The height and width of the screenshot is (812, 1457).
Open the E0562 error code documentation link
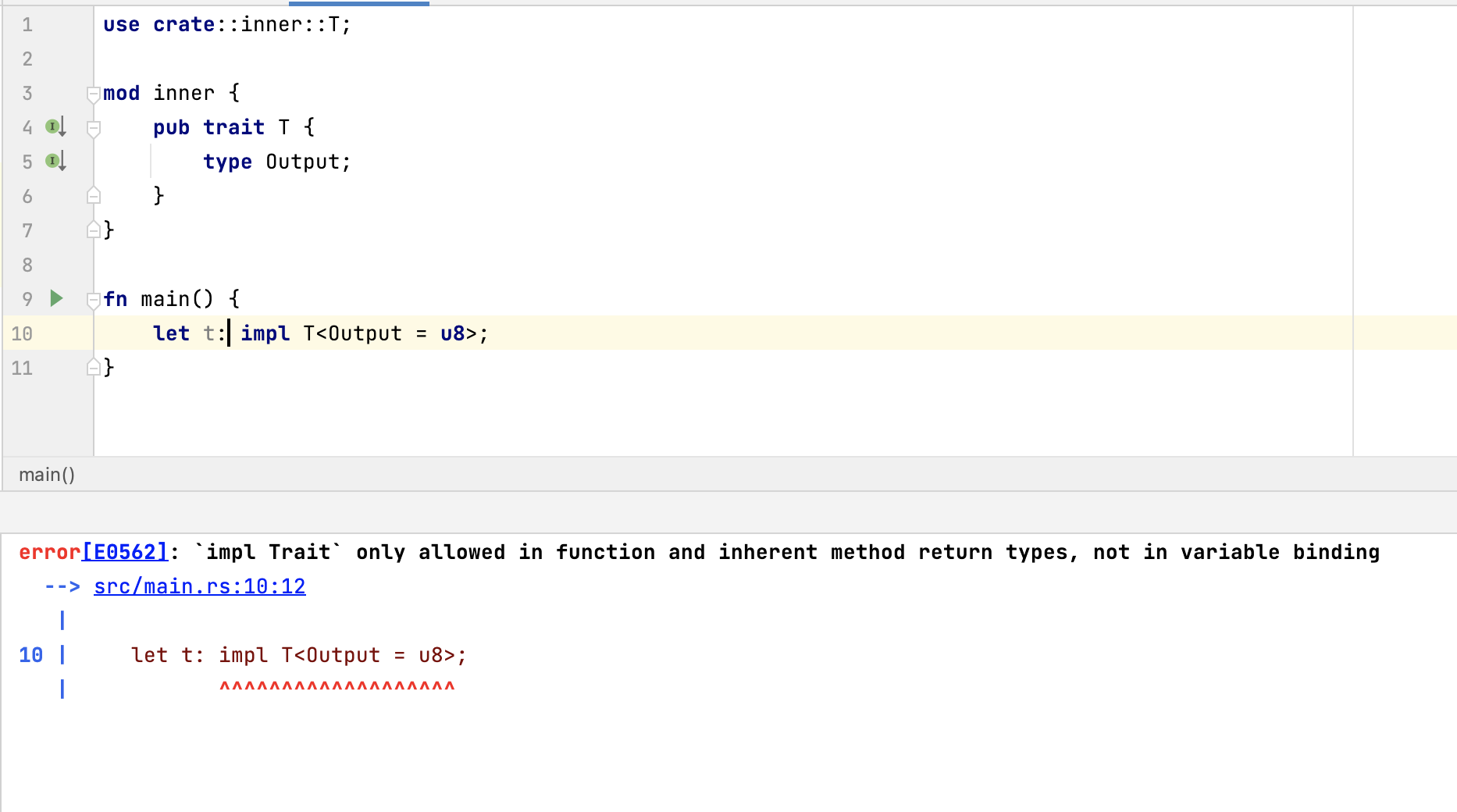126,552
